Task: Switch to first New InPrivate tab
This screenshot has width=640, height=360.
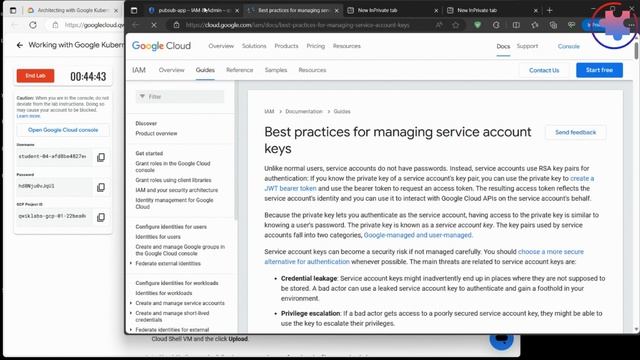Action: [x=392, y=10]
